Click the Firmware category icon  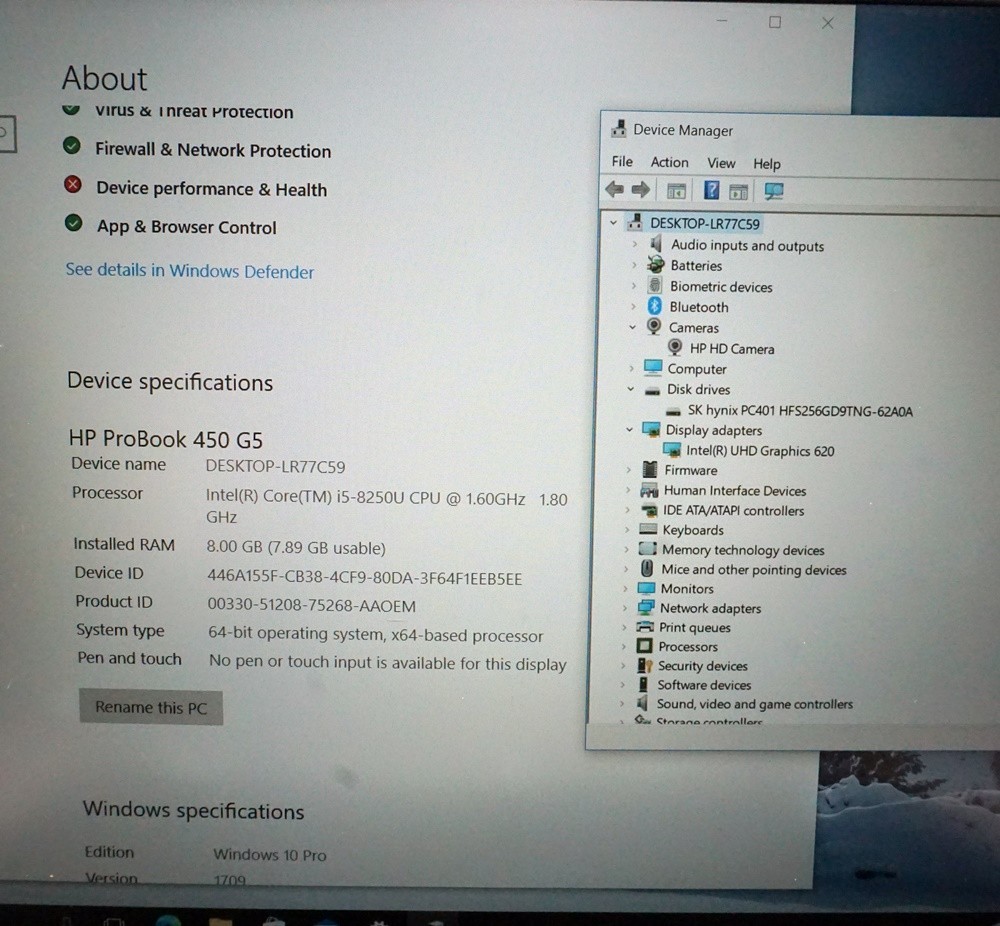pos(649,469)
